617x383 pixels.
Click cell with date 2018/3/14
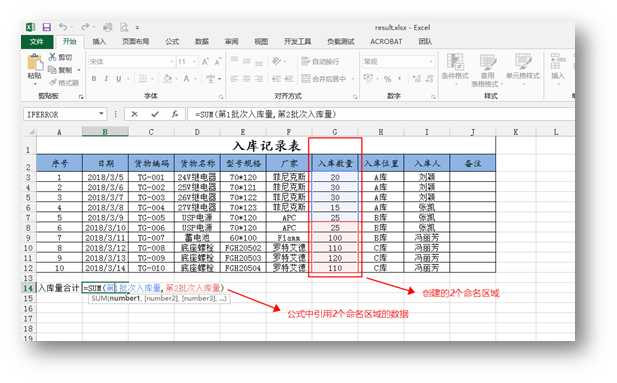click(x=105, y=268)
